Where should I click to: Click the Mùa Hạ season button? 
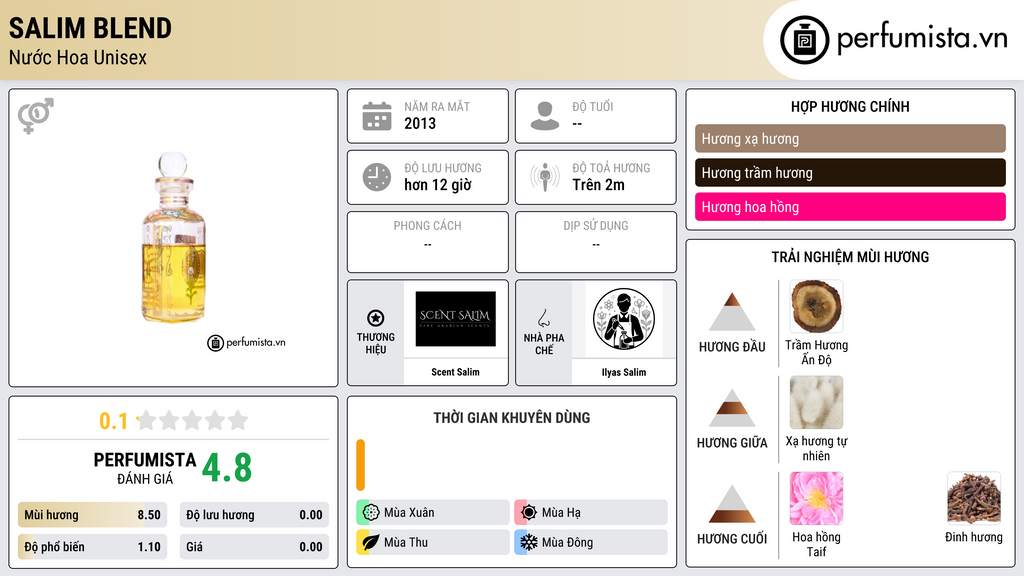[591, 512]
